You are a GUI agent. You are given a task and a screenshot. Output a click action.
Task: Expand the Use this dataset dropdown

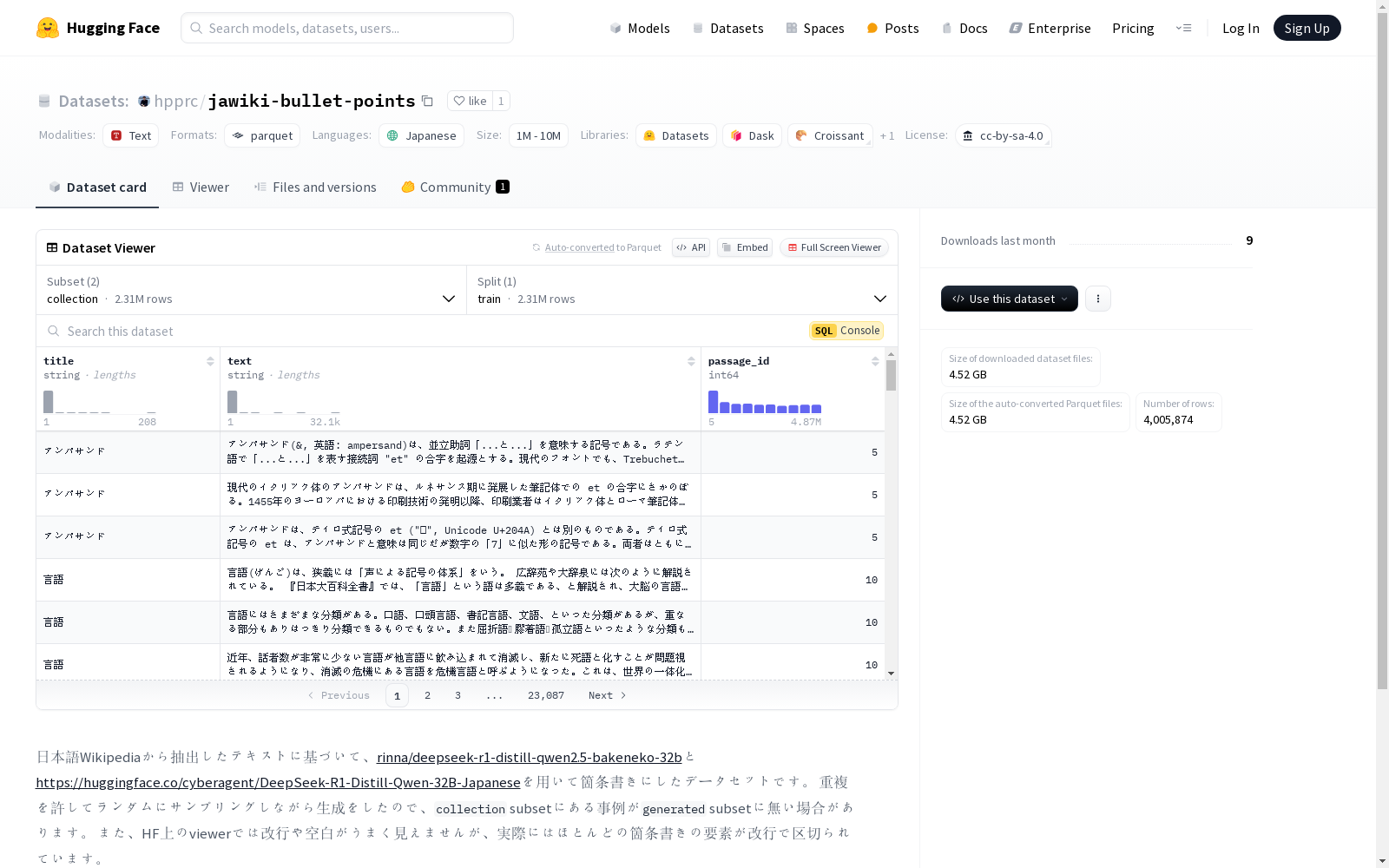[x=1010, y=299]
